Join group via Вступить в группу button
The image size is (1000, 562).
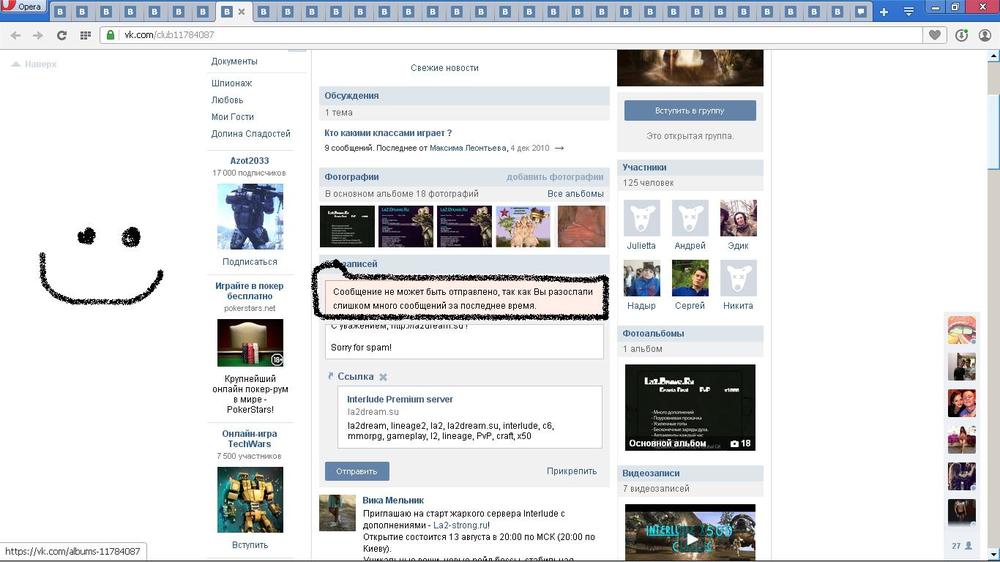(689, 110)
